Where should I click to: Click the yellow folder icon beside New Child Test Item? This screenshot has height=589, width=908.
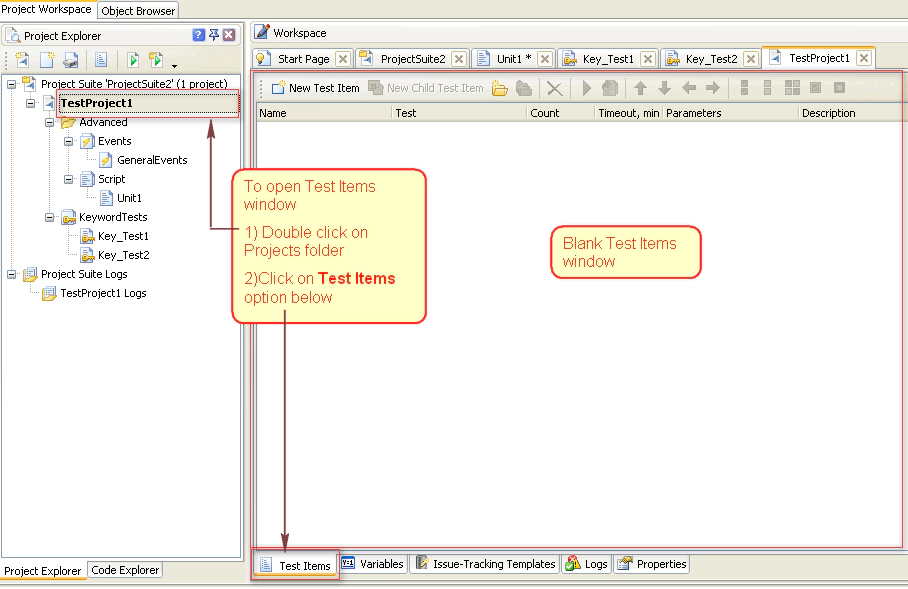[499, 88]
